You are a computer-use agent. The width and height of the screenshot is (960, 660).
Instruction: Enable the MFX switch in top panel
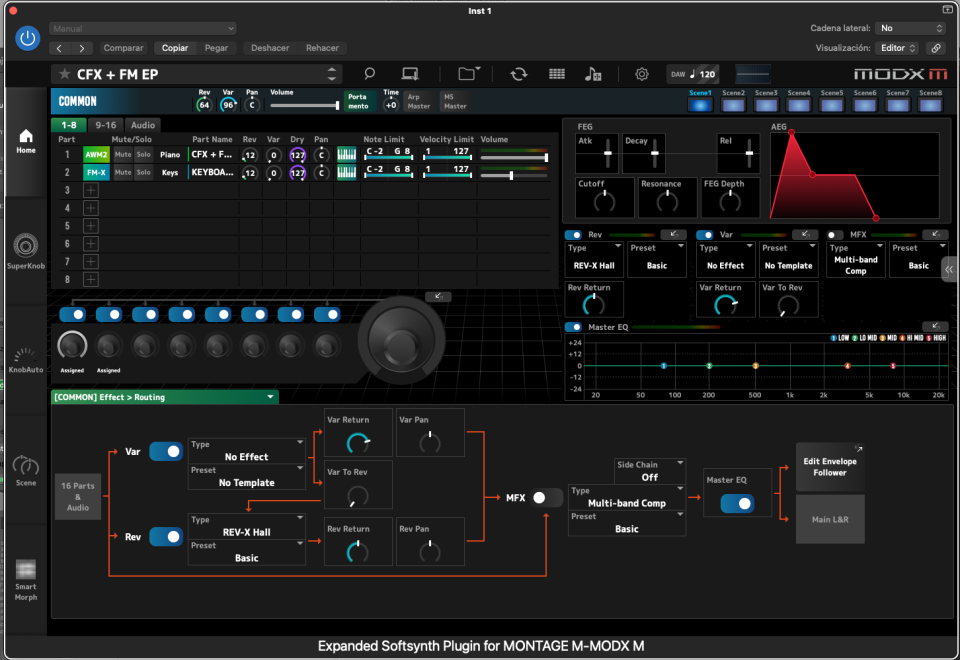tap(834, 234)
